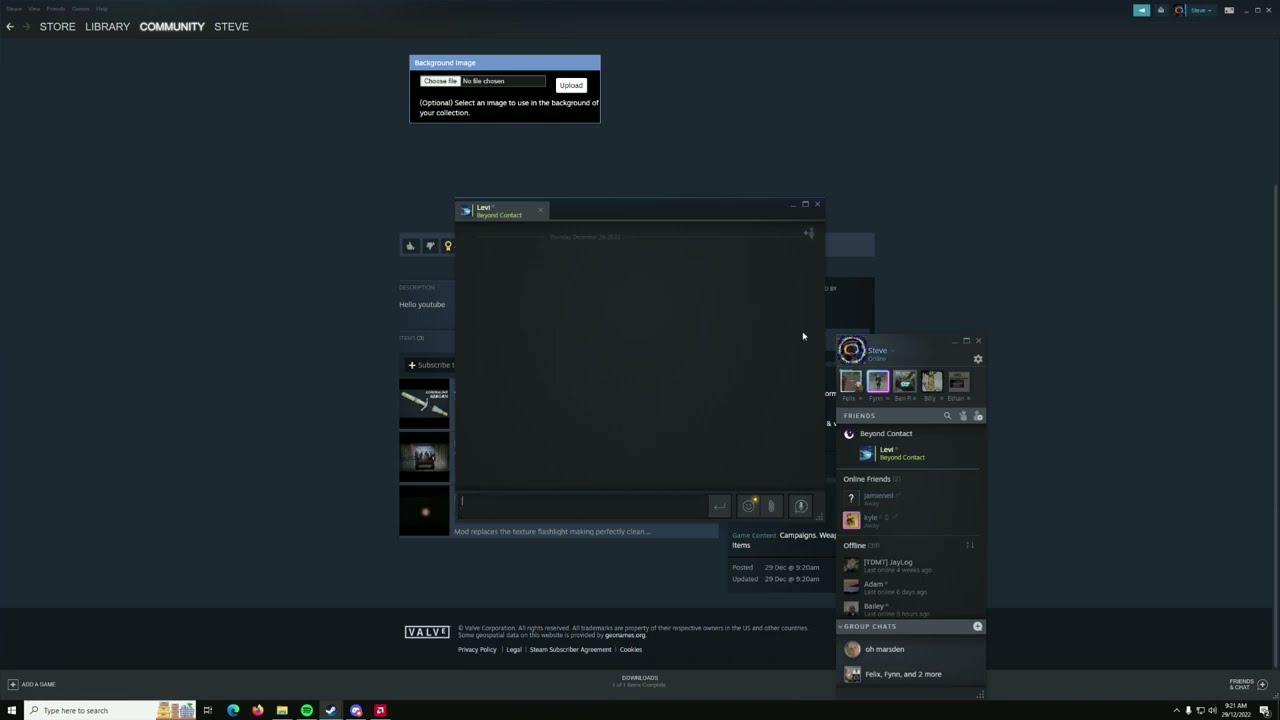Viewport: 1280px width, 720px height.
Task: Open the inbox envelope icon
Action: click(1161, 10)
